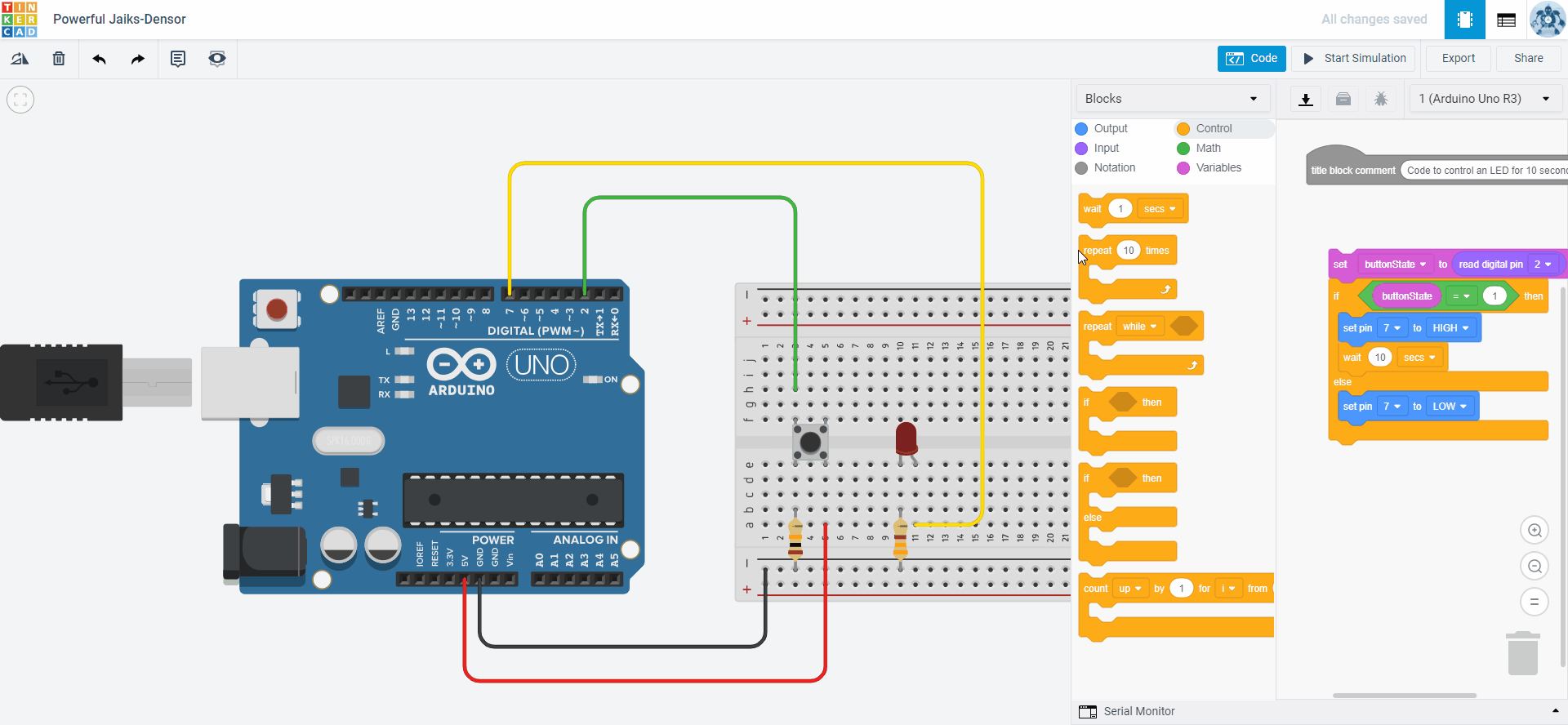This screenshot has width=1568, height=725.
Task: Open buttonState variable dropdown in set block
Action: 1396,265
